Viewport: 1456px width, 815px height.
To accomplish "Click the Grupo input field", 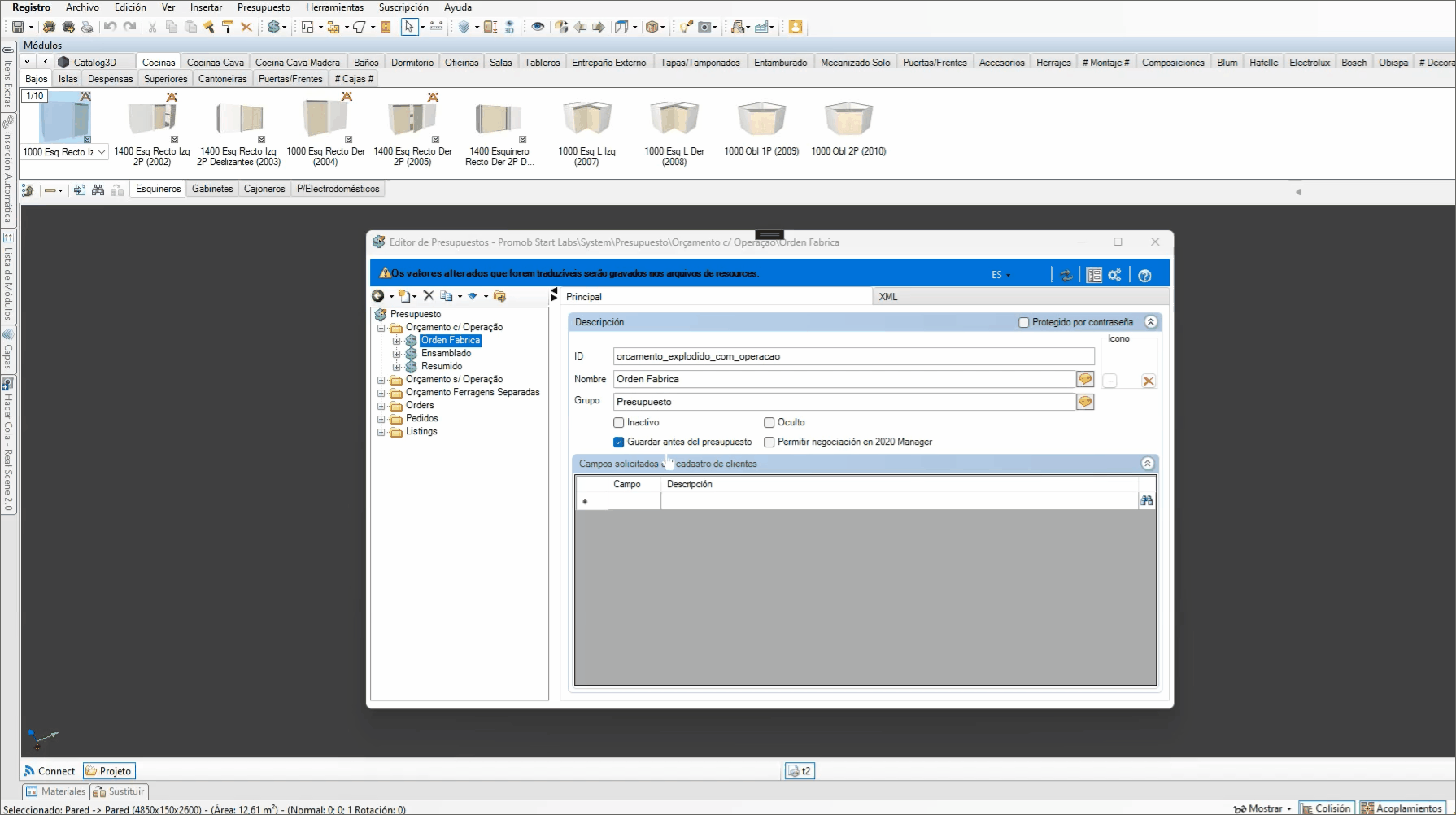I will click(x=844, y=402).
